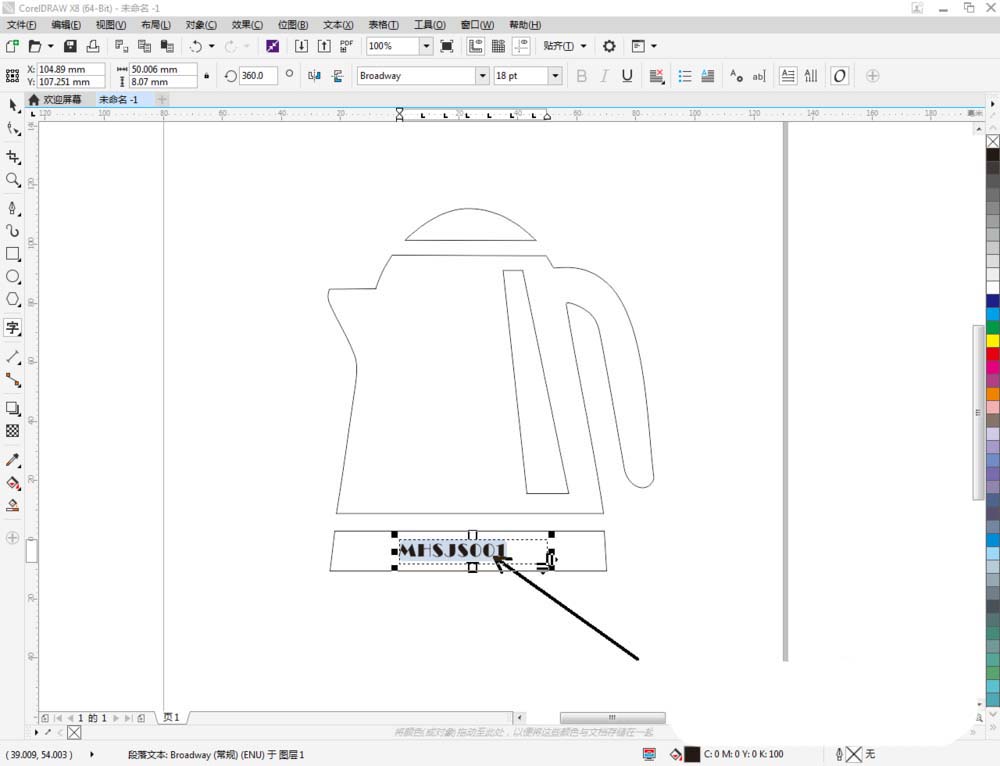Viewport: 1000px width, 766px height.
Task: Click the Import icon
Action: [x=301, y=46]
